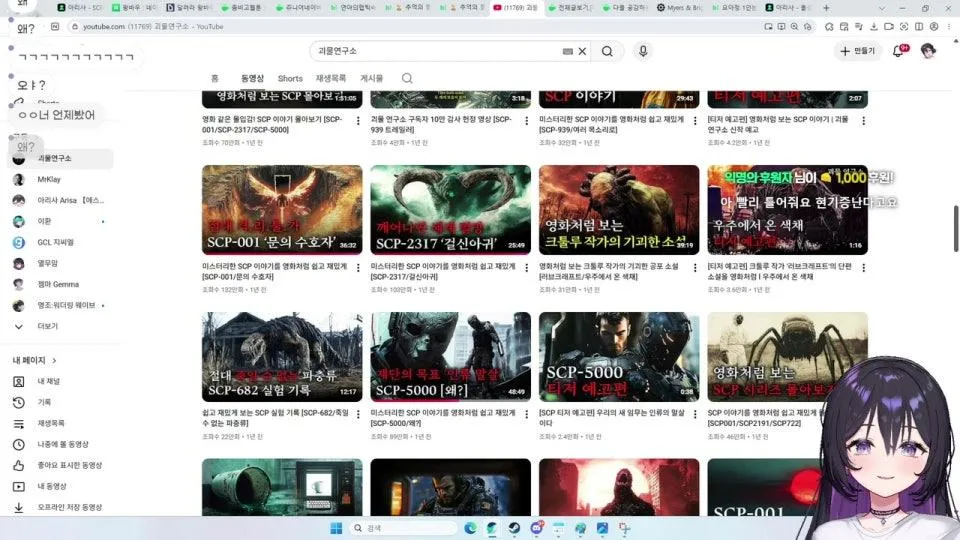
Task: Play the SCP-5000 티저 예고편 thumbnail
Action: tap(618, 357)
